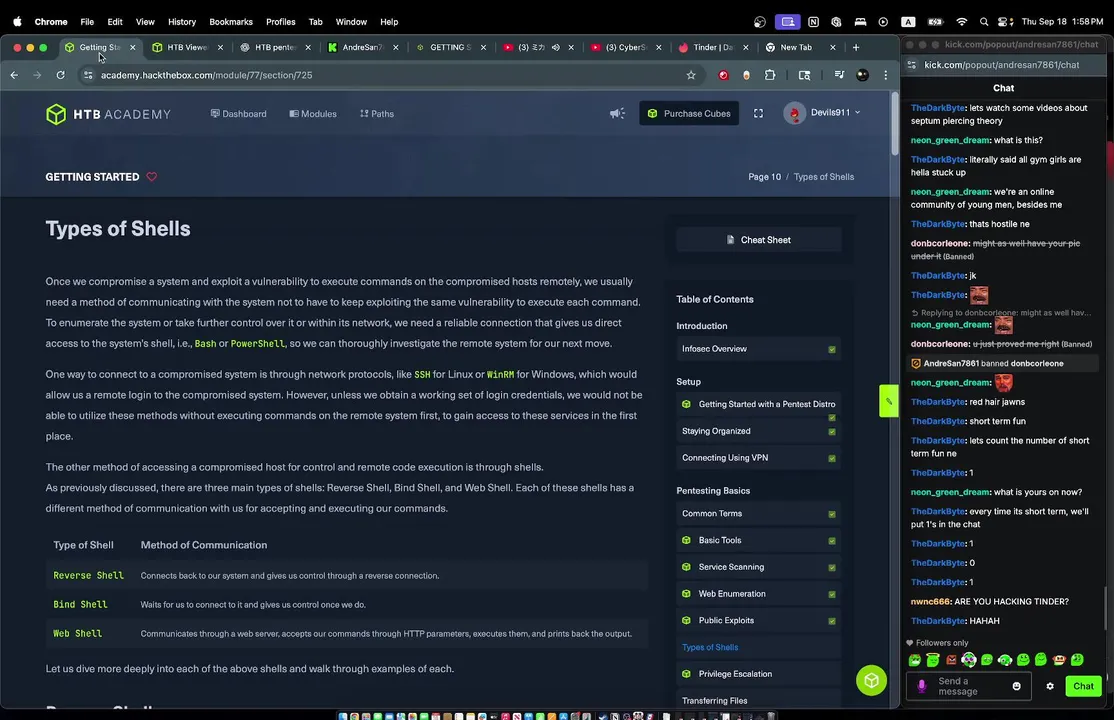1114x720 pixels.
Task: Toggle Connecting Using VPN completion checkbox
Action: [x=831, y=458]
